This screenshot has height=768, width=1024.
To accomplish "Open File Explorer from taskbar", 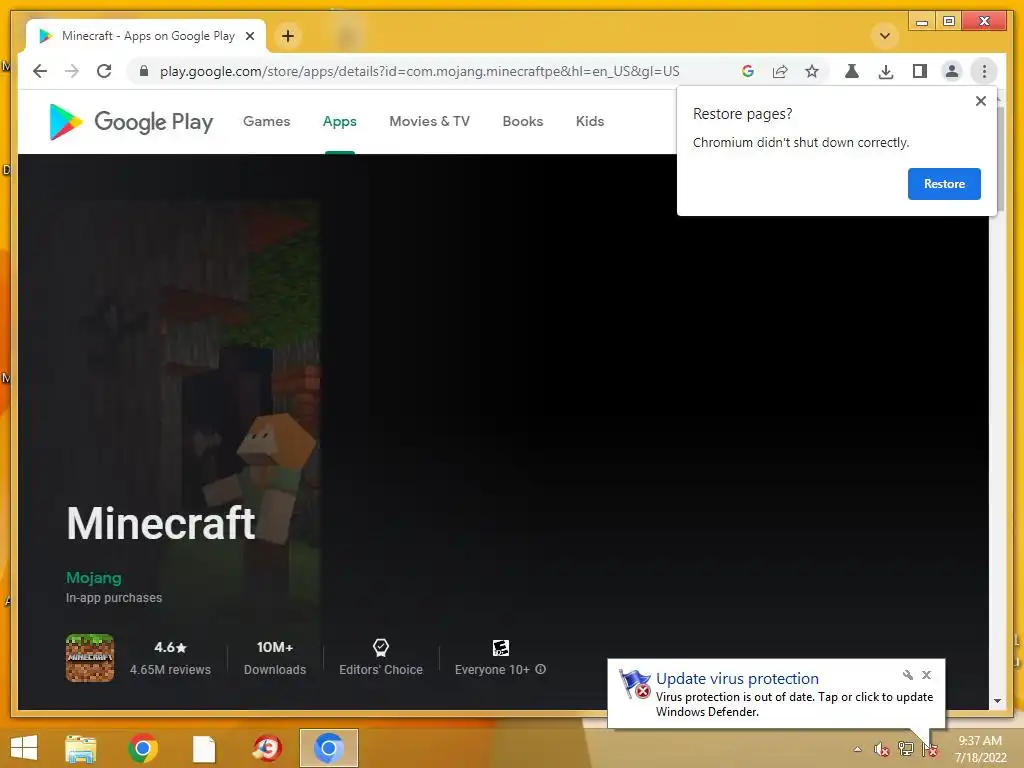I will pyautogui.click(x=80, y=748).
